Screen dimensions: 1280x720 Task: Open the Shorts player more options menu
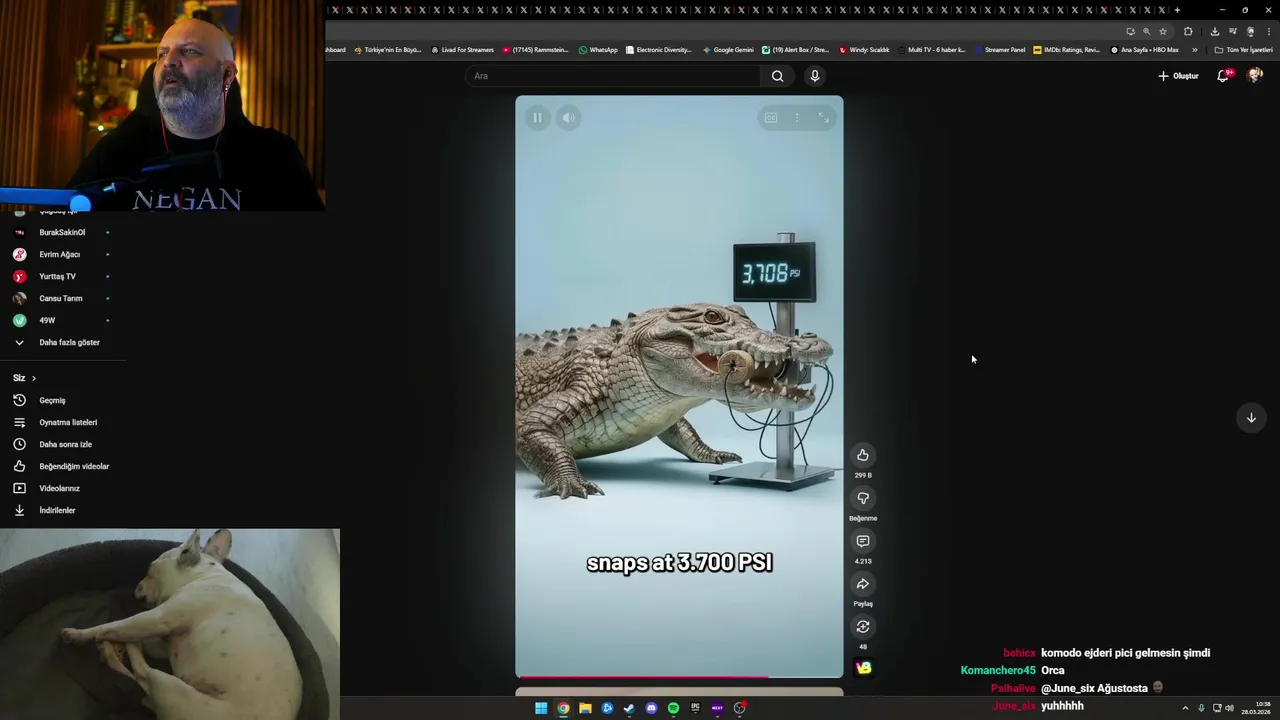coord(797,118)
